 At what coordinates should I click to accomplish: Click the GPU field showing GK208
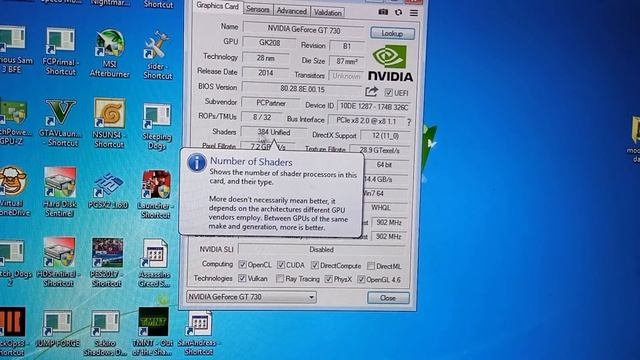(269, 42)
